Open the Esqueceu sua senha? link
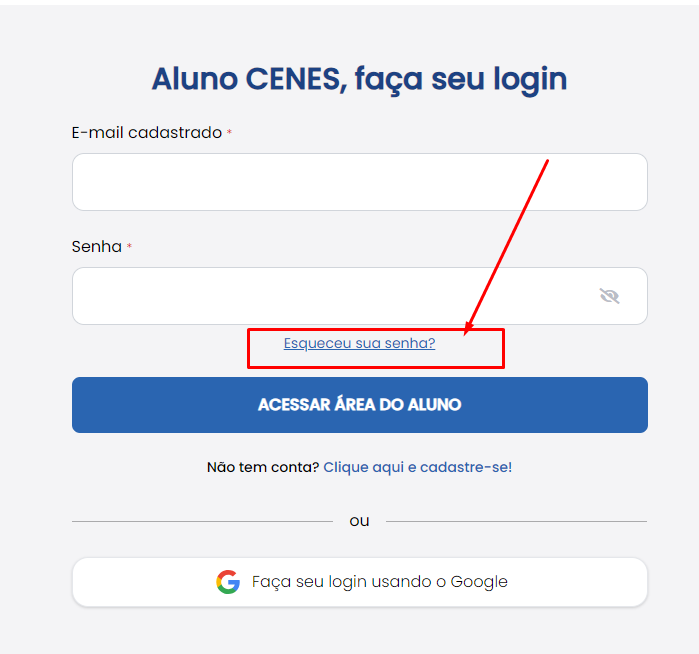 [359, 343]
